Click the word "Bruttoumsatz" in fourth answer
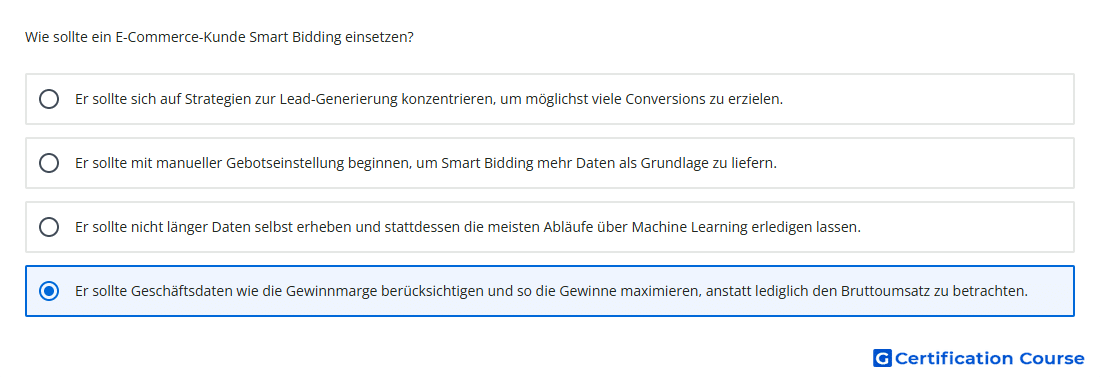The height and width of the screenshot is (377, 1100). [885, 291]
